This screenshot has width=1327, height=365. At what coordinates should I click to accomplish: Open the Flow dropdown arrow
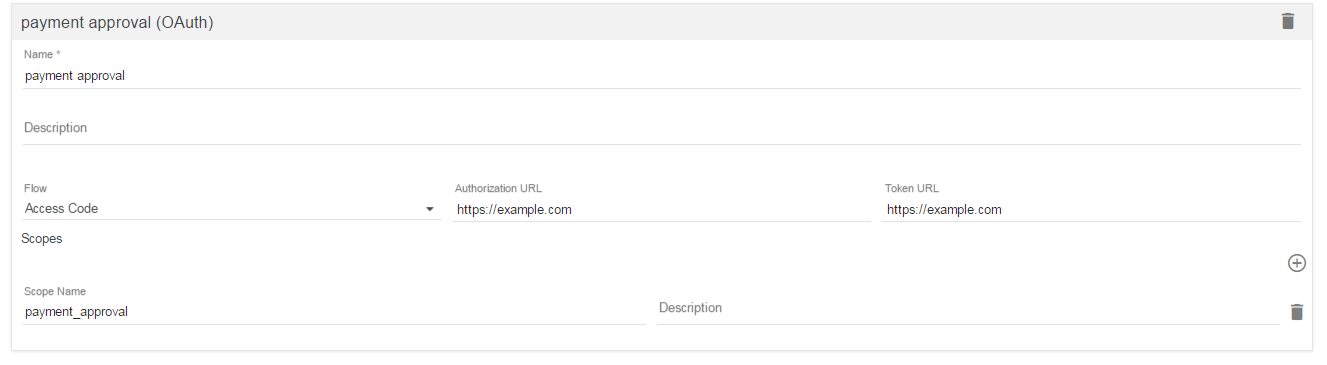pyautogui.click(x=430, y=209)
